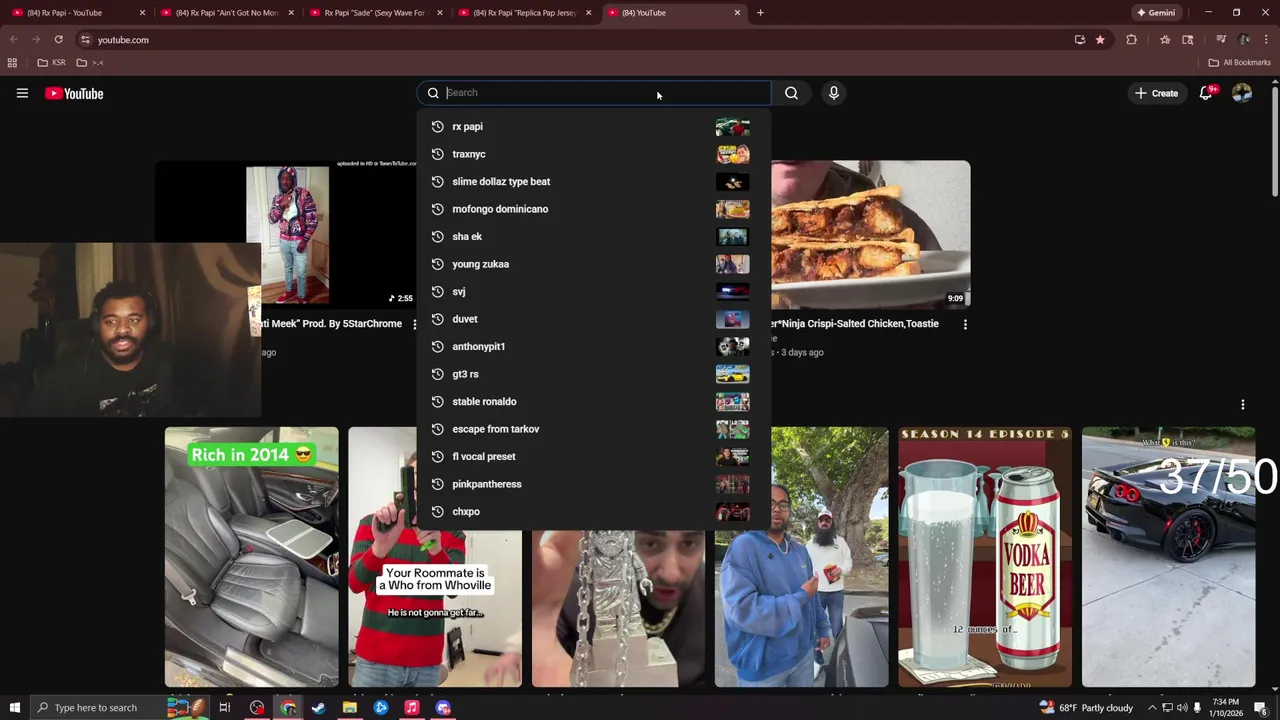Open options for the Salted Chicken Toastie video
1280x720 pixels.
click(965, 324)
